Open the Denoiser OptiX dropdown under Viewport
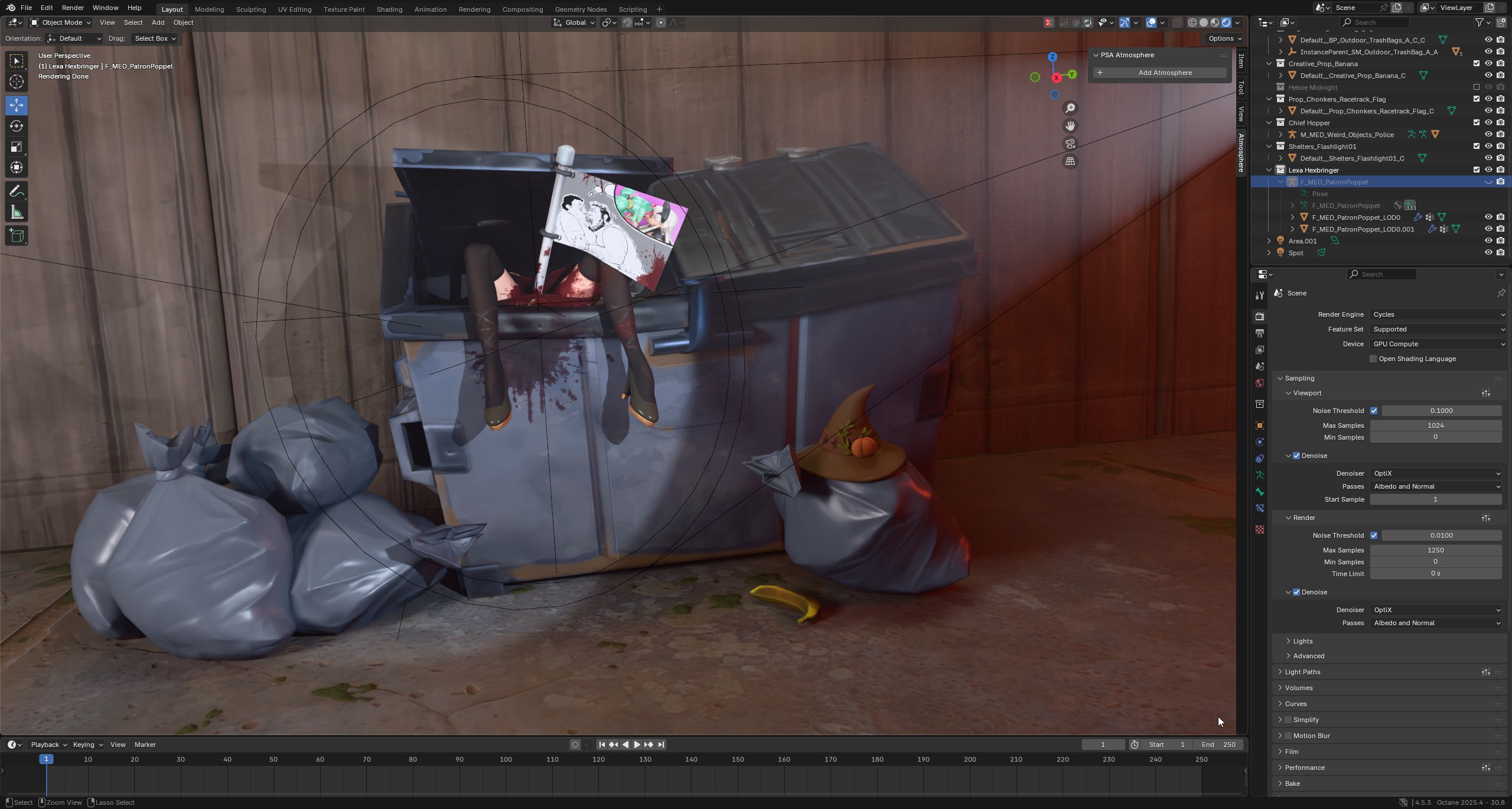 point(1436,473)
